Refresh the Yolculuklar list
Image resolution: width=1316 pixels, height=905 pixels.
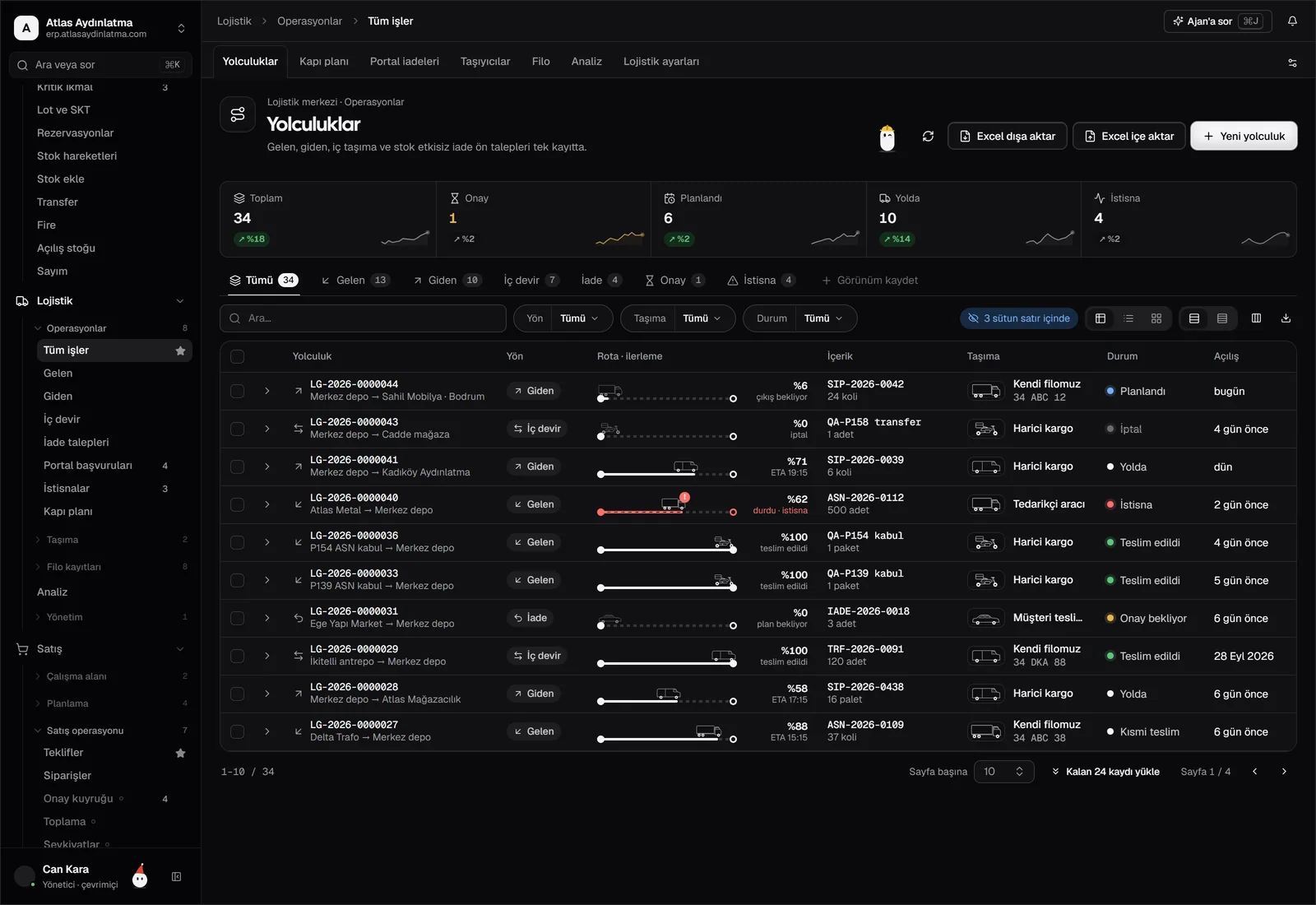928,137
